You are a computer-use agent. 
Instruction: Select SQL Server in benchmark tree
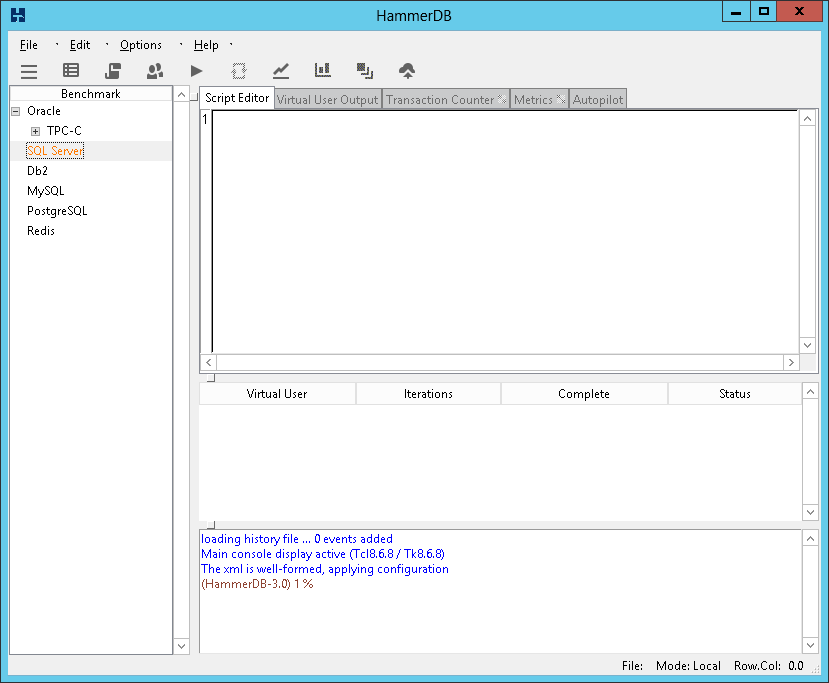tap(55, 151)
